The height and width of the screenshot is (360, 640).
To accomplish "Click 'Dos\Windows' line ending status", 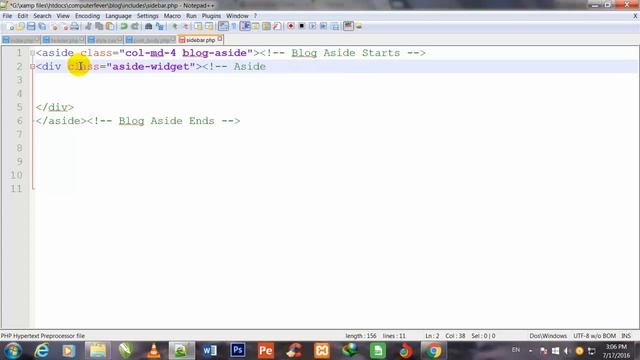I will click(x=548, y=336).
